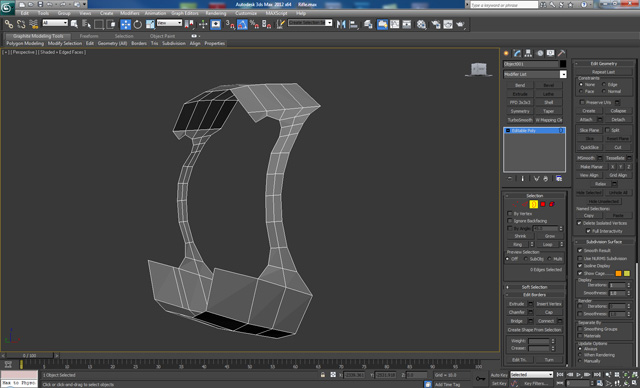Toggle Smooth Result checkbox
The height and width of the screenshot is (388, 640).
click(x=580, y=251)
